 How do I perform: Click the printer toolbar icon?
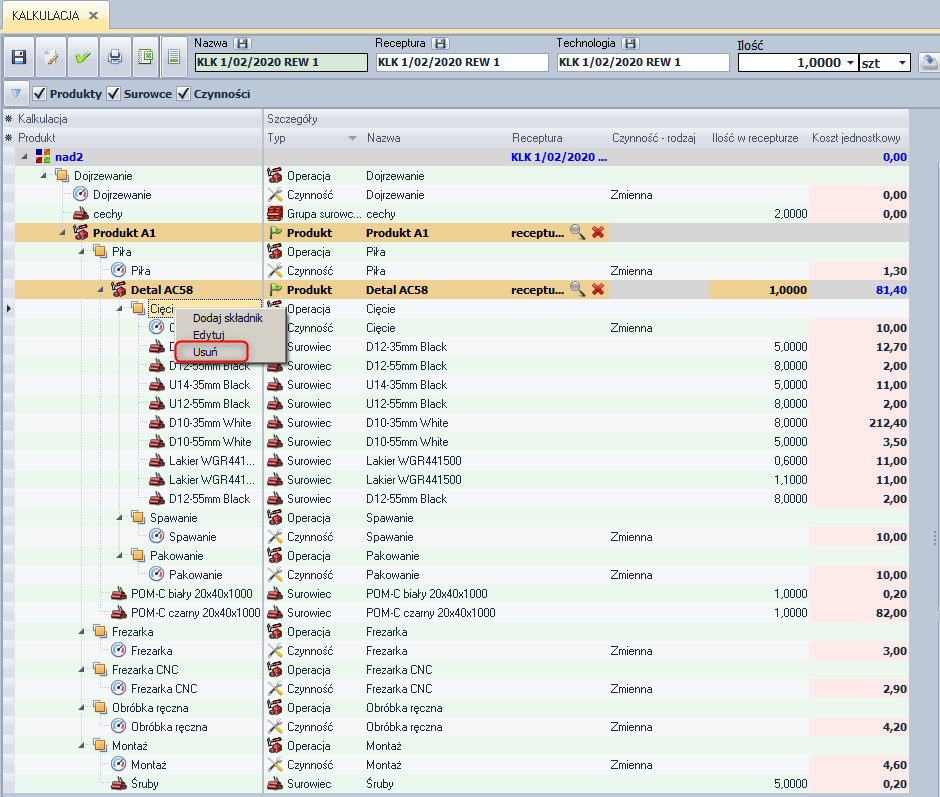coord(115,57)
